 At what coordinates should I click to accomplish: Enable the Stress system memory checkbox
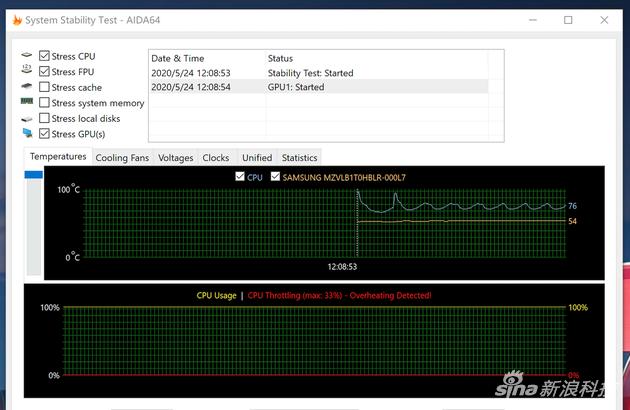(x=44, y=102)
